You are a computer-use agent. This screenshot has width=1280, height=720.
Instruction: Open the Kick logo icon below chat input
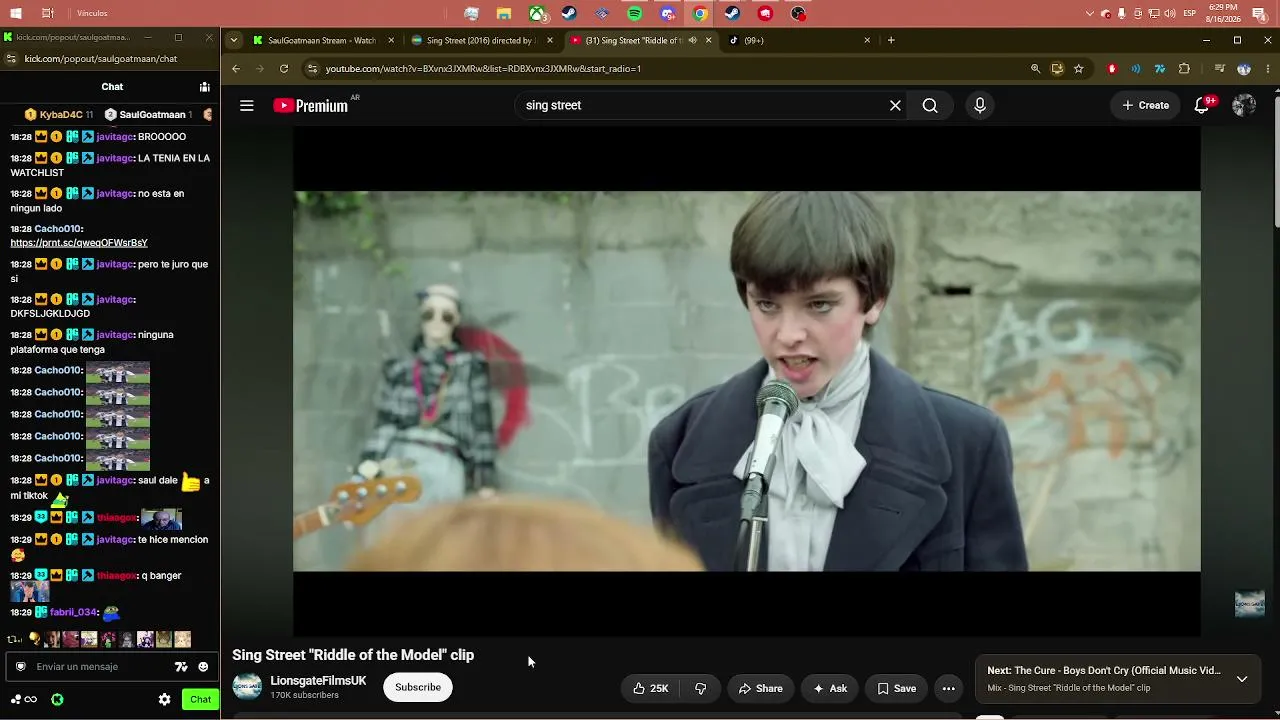click(x=57, y=699)
